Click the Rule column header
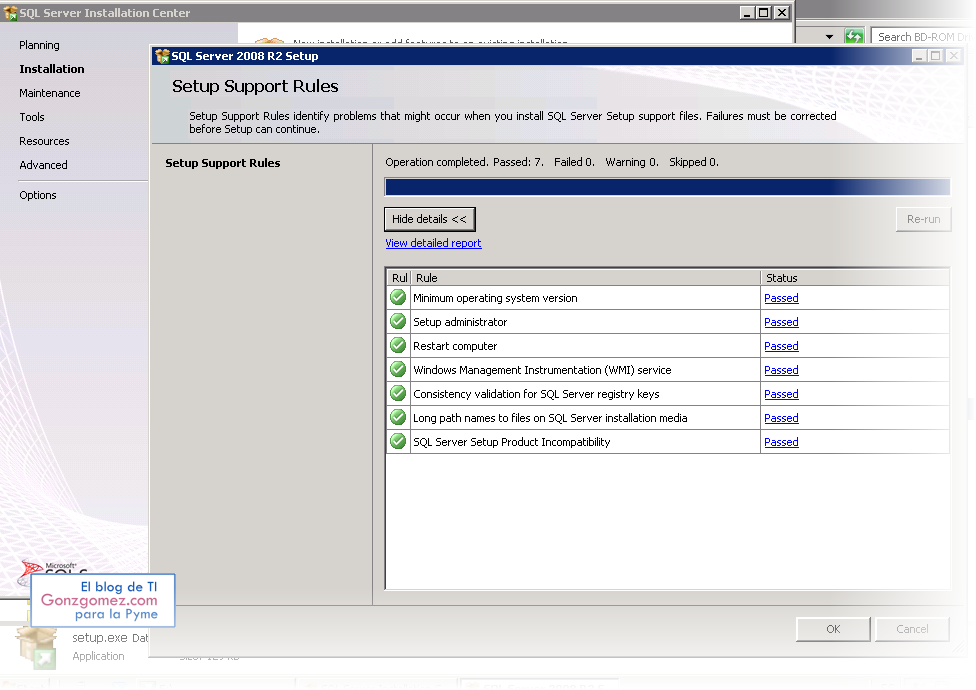Image resolution: width=976 pixels, height=690 pixels. tap(585, 278)
